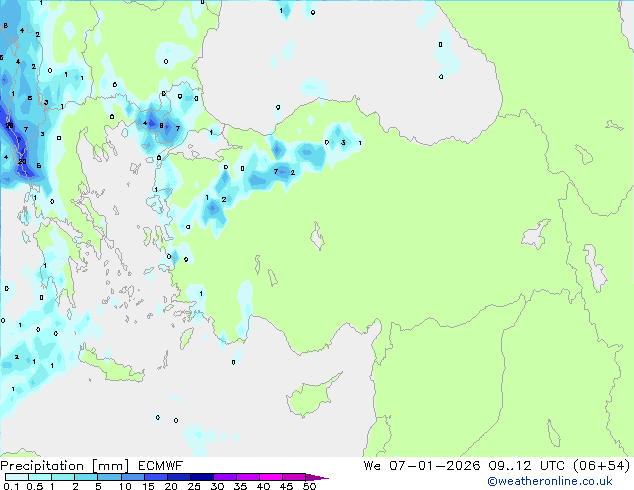
Task: Click the 5–10 mm legend color swatch
Action: [109, 477]
